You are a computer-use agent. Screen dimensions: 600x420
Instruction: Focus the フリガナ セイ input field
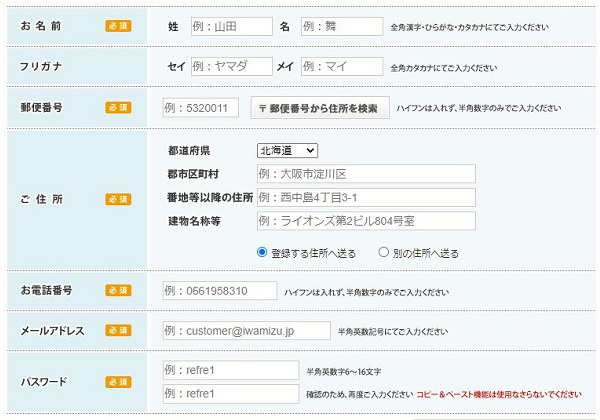coord(230,67)
